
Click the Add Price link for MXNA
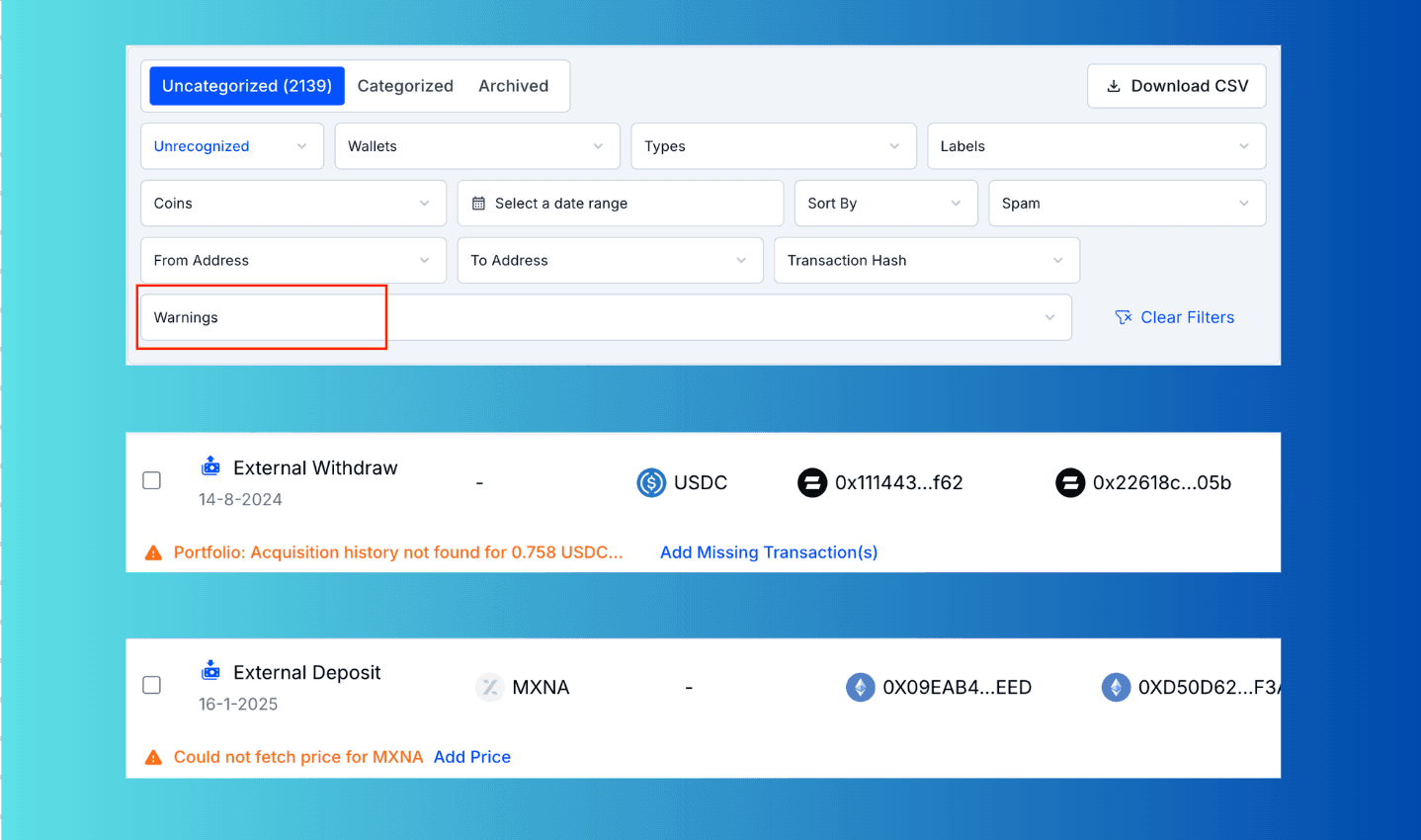click(471, 757)
